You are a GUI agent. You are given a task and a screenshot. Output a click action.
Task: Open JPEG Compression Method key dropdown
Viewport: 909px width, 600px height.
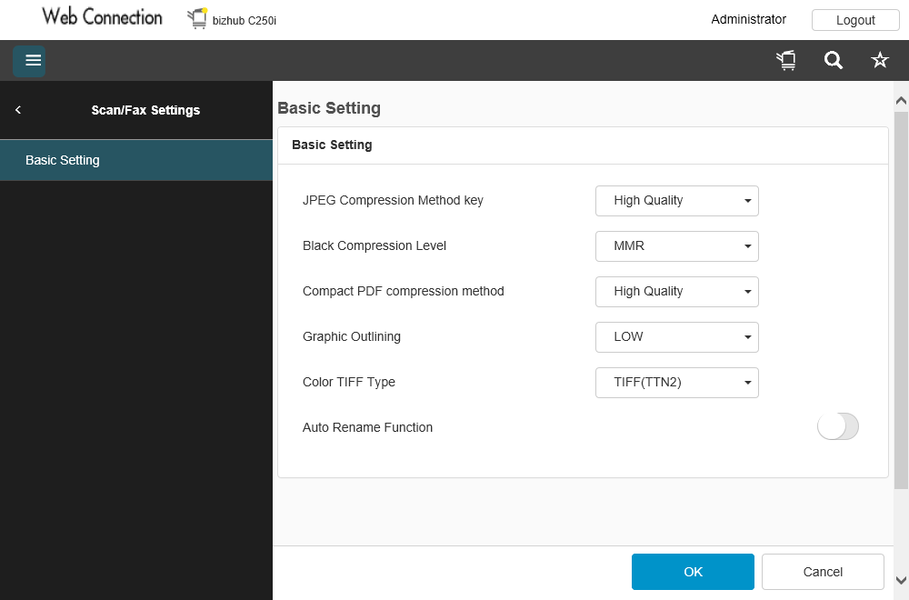(677, 201)
